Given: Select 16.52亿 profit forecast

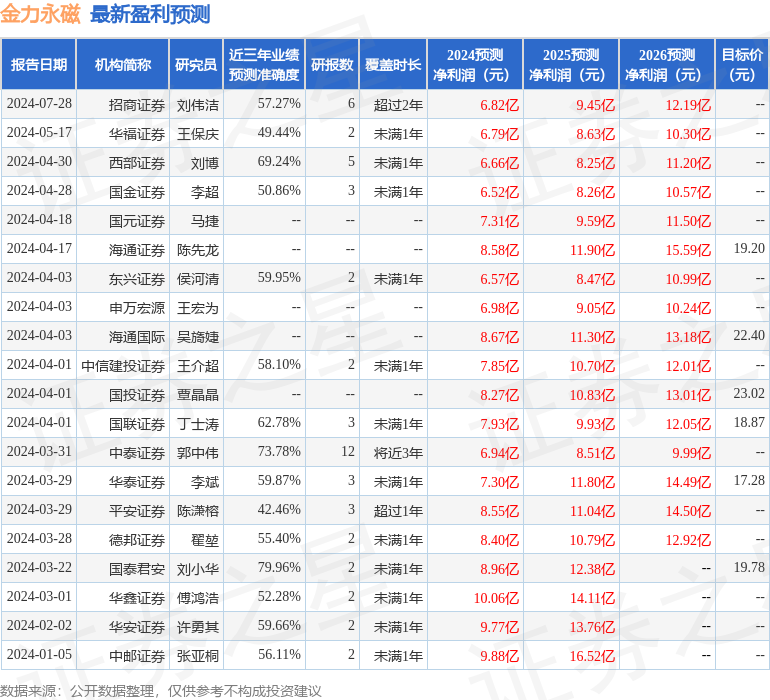Looking at the screenshot, I should click(x=592, y=656).
